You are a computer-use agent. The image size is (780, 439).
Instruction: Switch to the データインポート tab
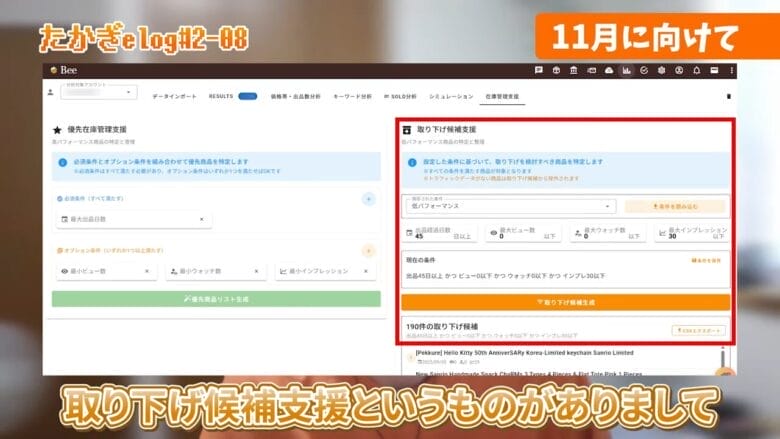(174, 96)
